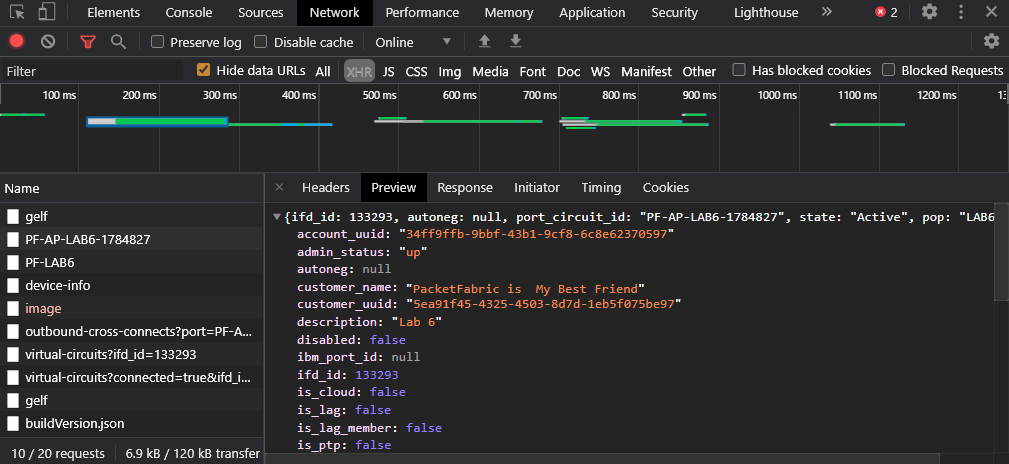Check Has blocked cookies
Viewport: 1009px width, 464px height.
coord(739,70)
